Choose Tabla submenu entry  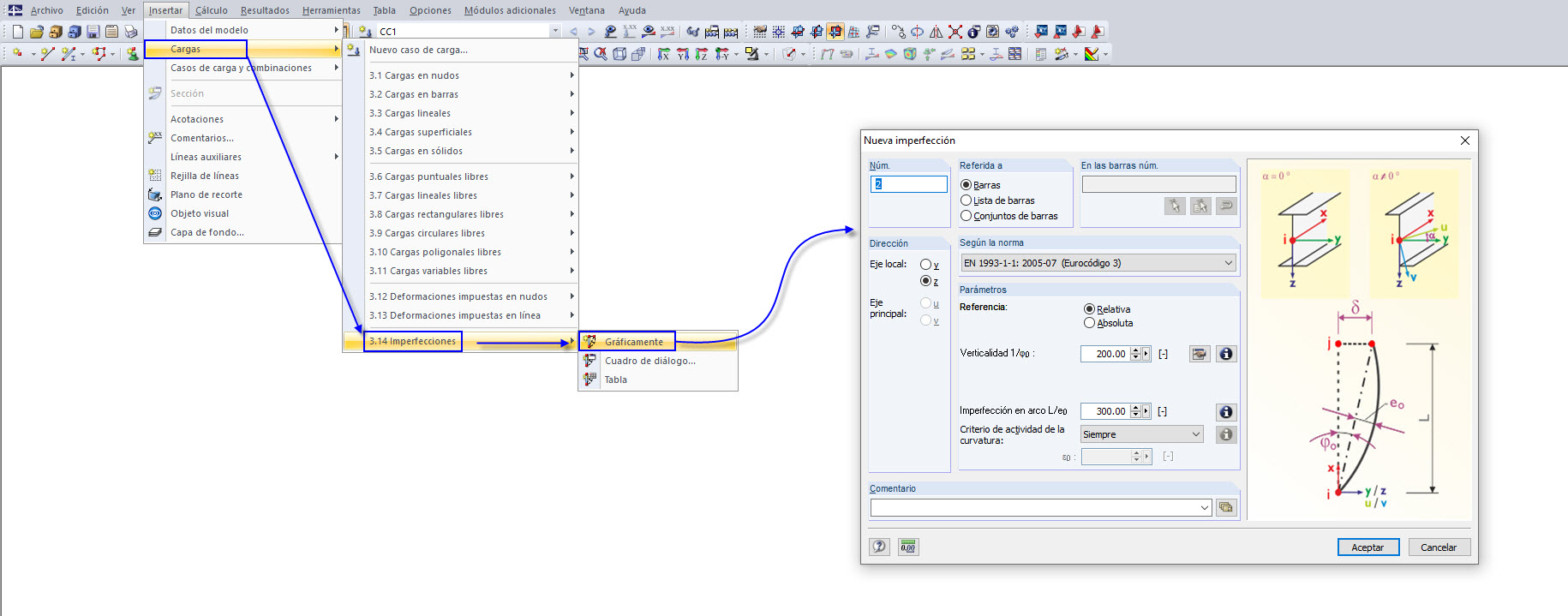[x=658, y=380]
